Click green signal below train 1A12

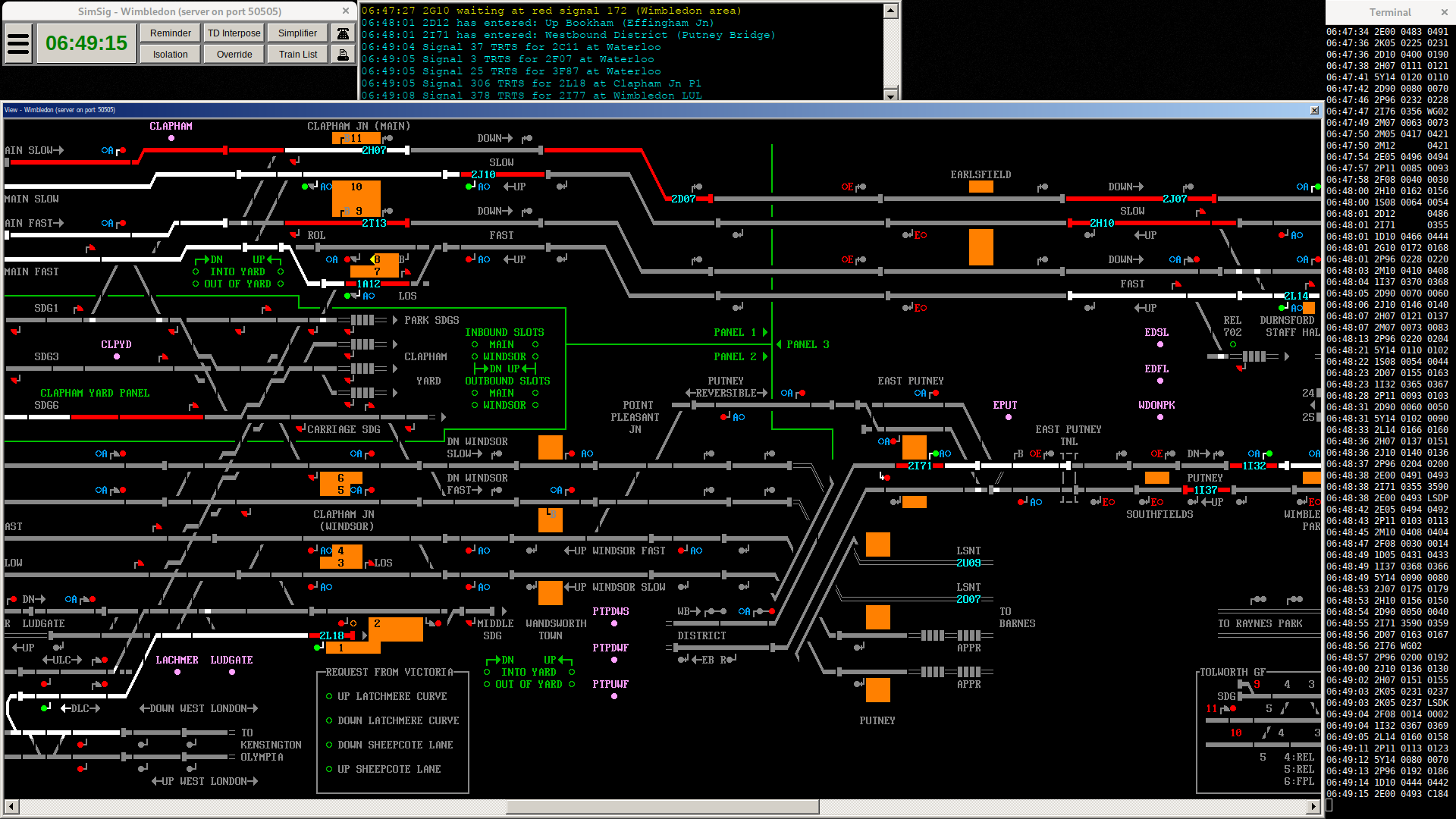[347, 296]
